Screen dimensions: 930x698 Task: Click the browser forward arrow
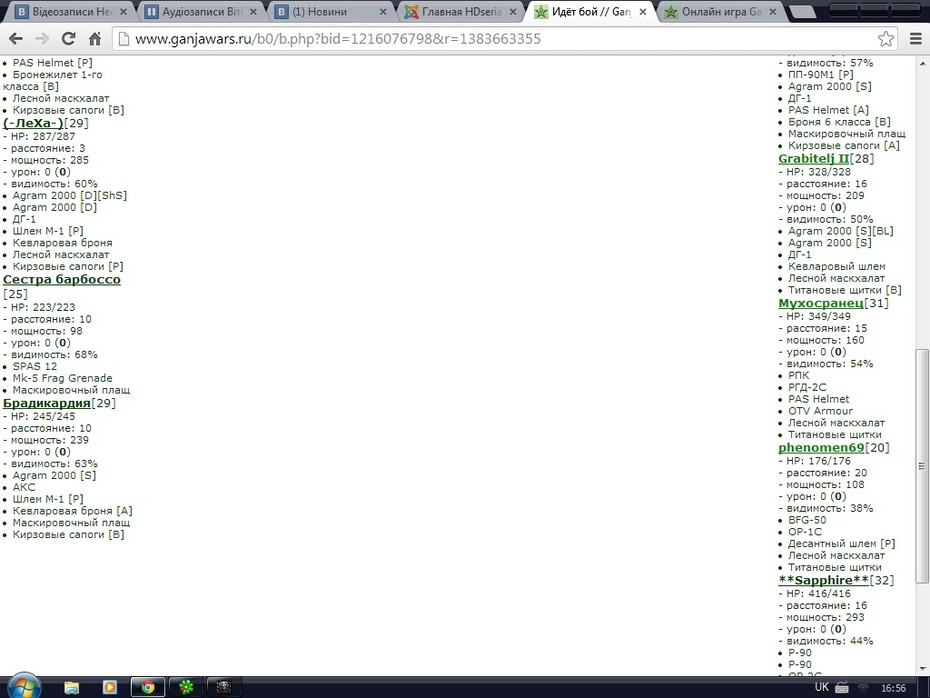click(x=42, y=39)
